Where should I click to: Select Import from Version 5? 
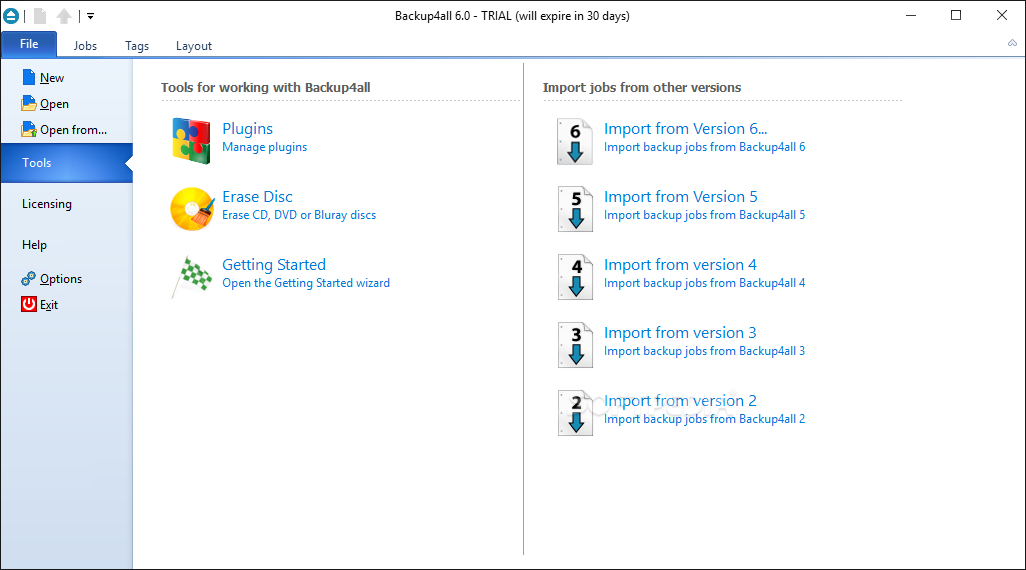click(x=681, y=197)
